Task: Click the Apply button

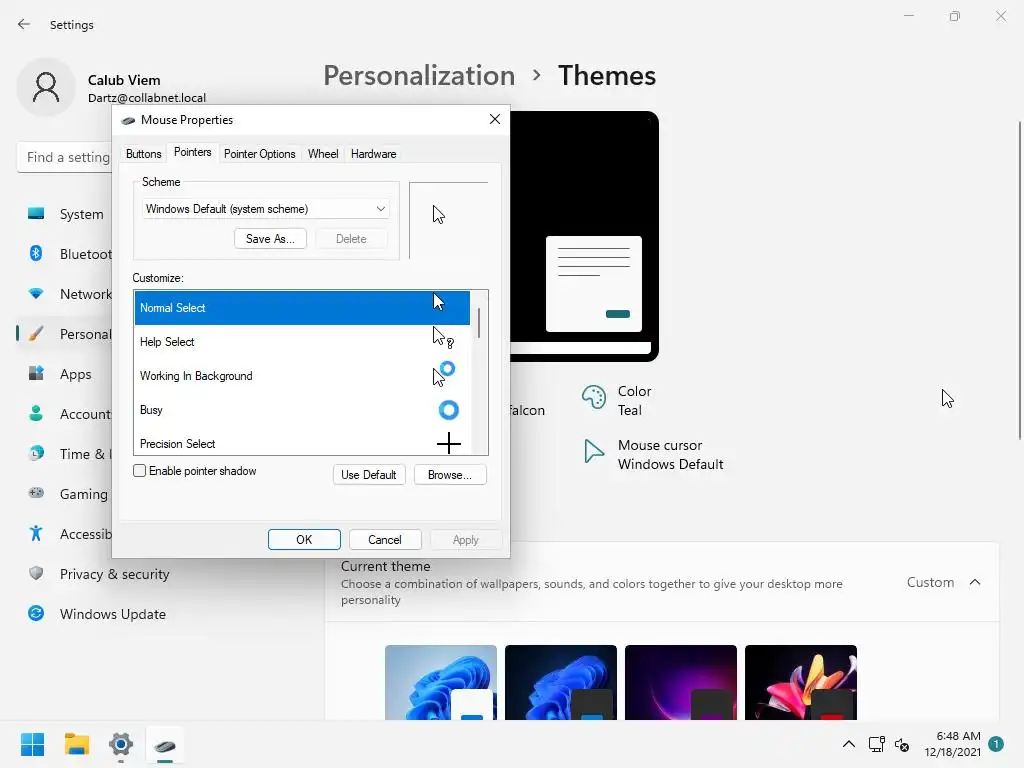Action: [466, 539]
